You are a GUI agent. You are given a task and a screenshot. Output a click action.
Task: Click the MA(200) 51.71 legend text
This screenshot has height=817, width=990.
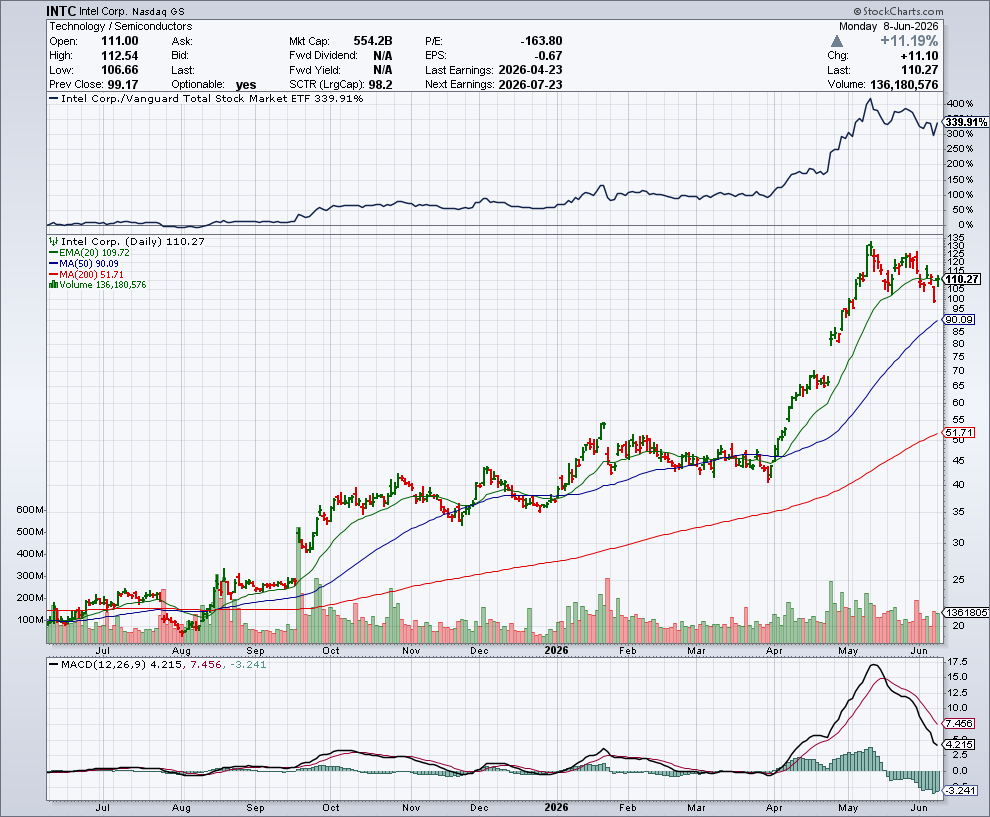92,275
